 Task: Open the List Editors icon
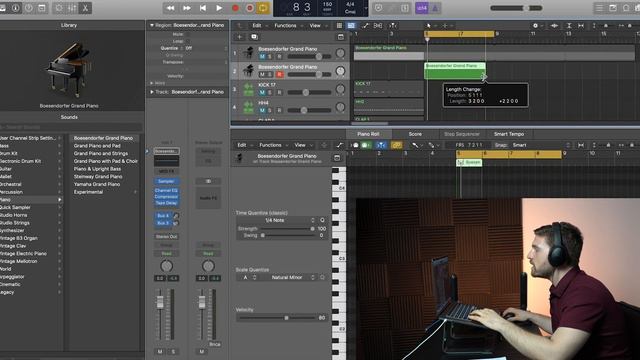click(600, 8)
